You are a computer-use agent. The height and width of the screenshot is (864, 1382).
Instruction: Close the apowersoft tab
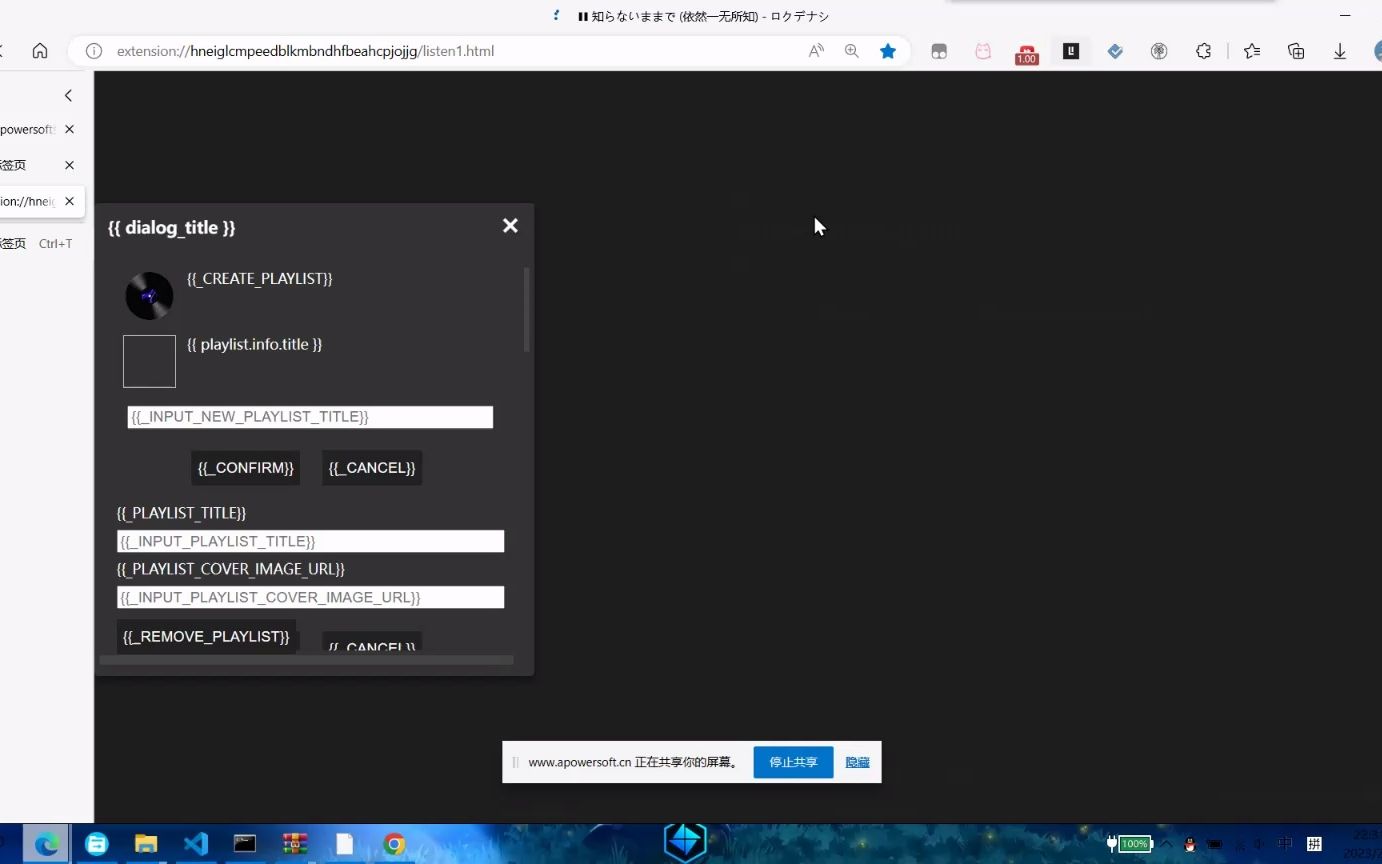tap(69, 129)
